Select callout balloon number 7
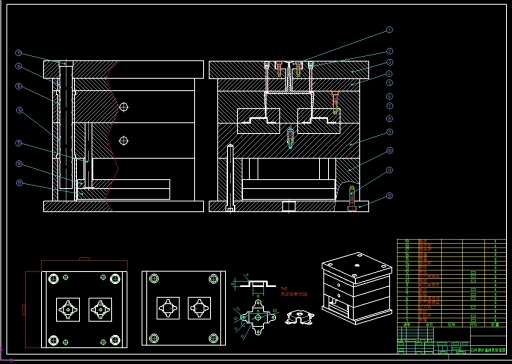 pyautogui.click(x=389, y=106)
